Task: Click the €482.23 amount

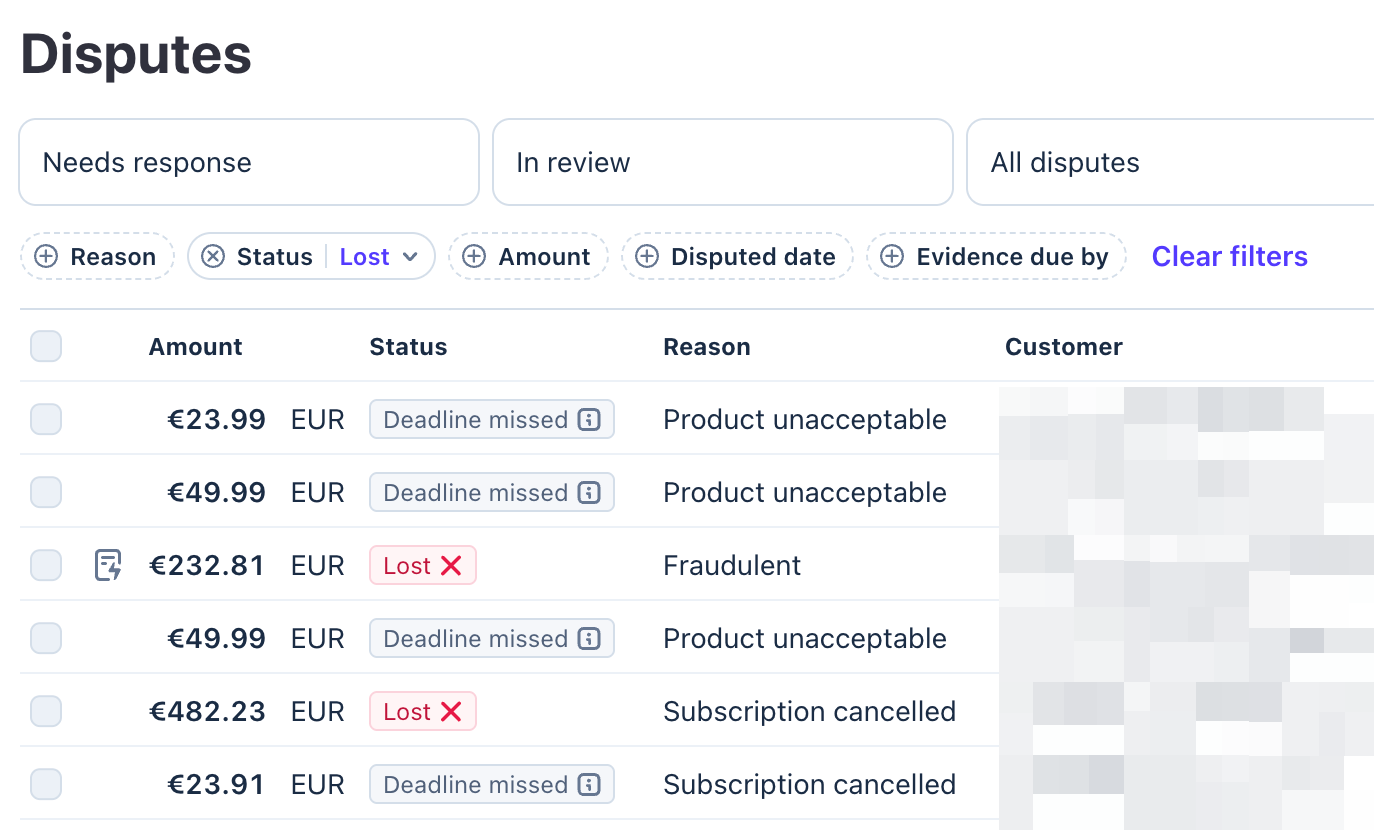Action: point(207,712)
